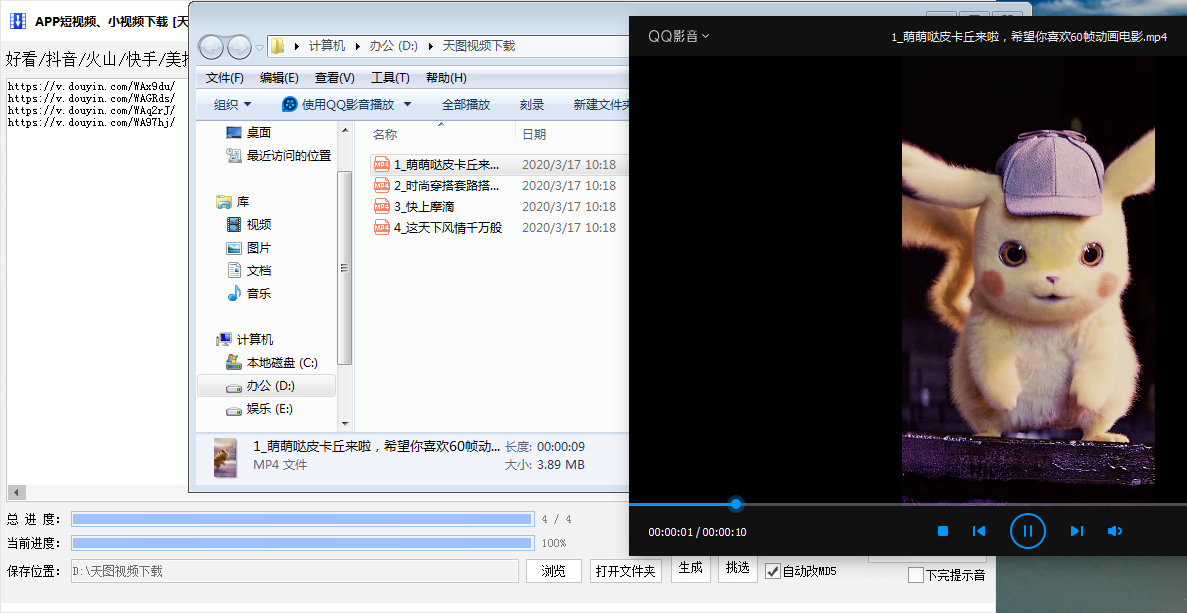Click the 当前进度 progress bar

click(302, 543)
